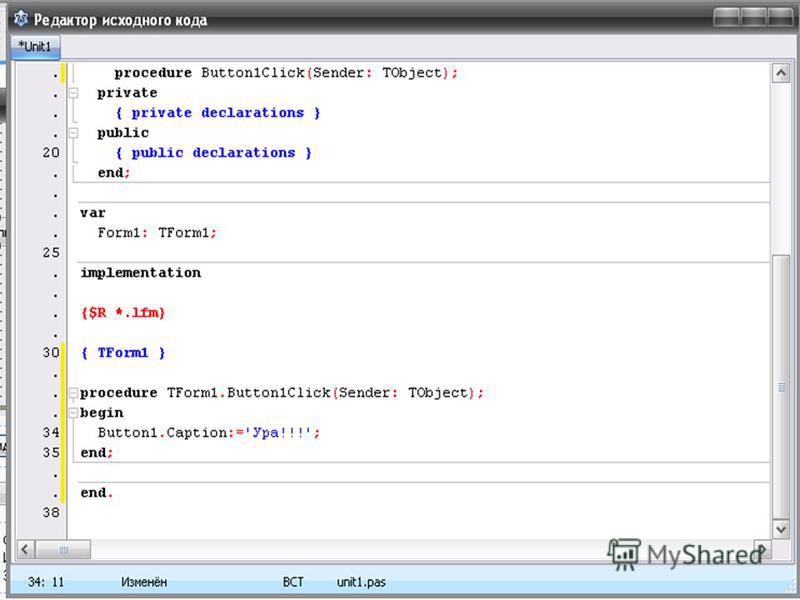This screenshot has width=800, height=600.
Task: Place cursor on the 'var' keyword
Action: pos(93,213)
